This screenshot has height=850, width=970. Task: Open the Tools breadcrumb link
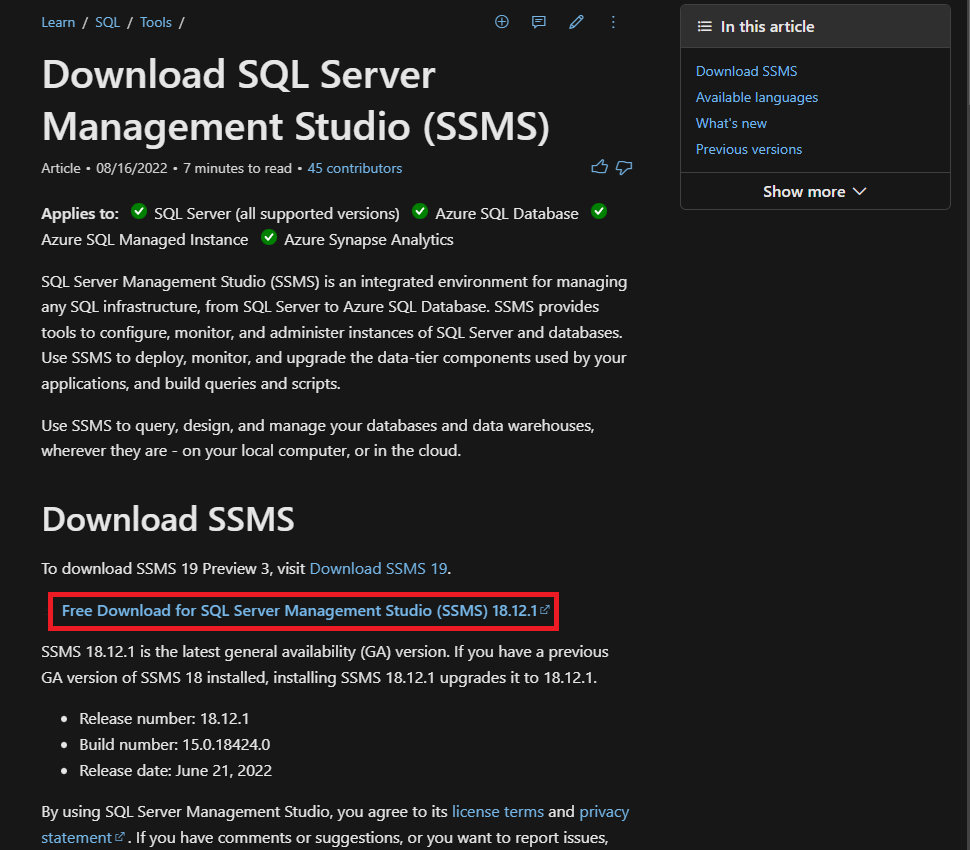click(x=156, y=22)
